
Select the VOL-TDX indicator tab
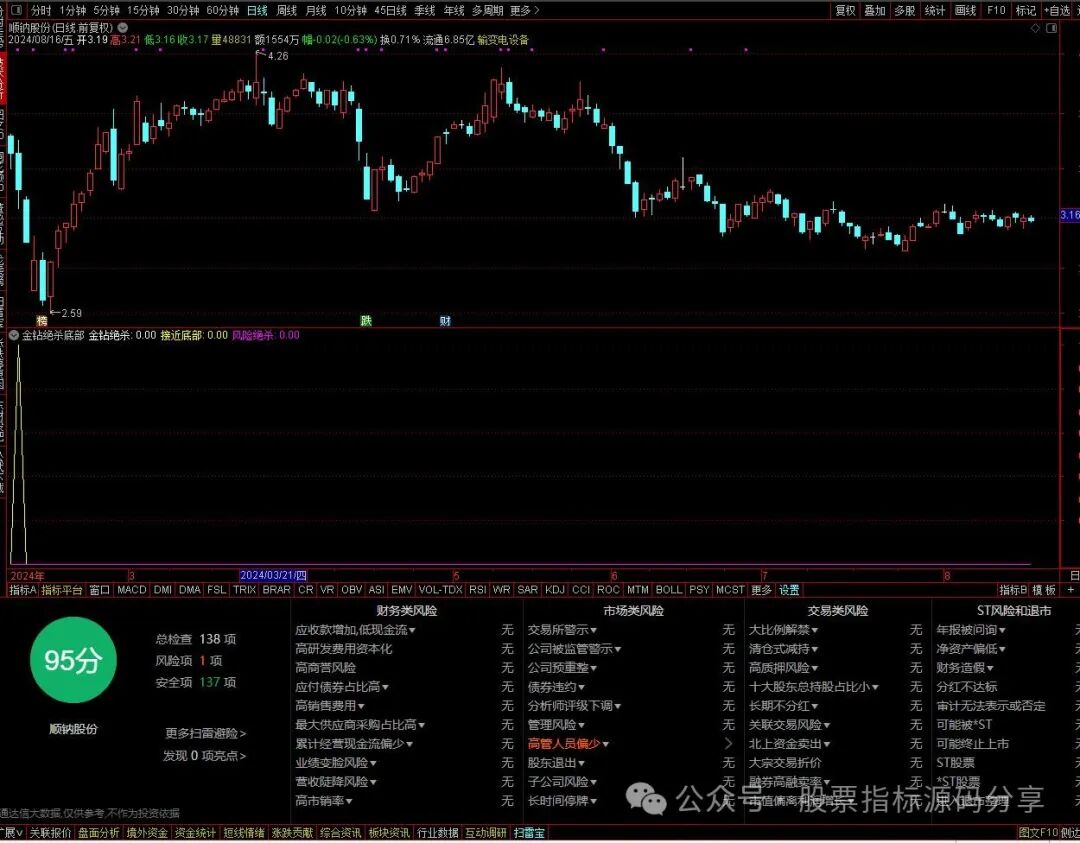pyautogui.click(x=441, y=590)
